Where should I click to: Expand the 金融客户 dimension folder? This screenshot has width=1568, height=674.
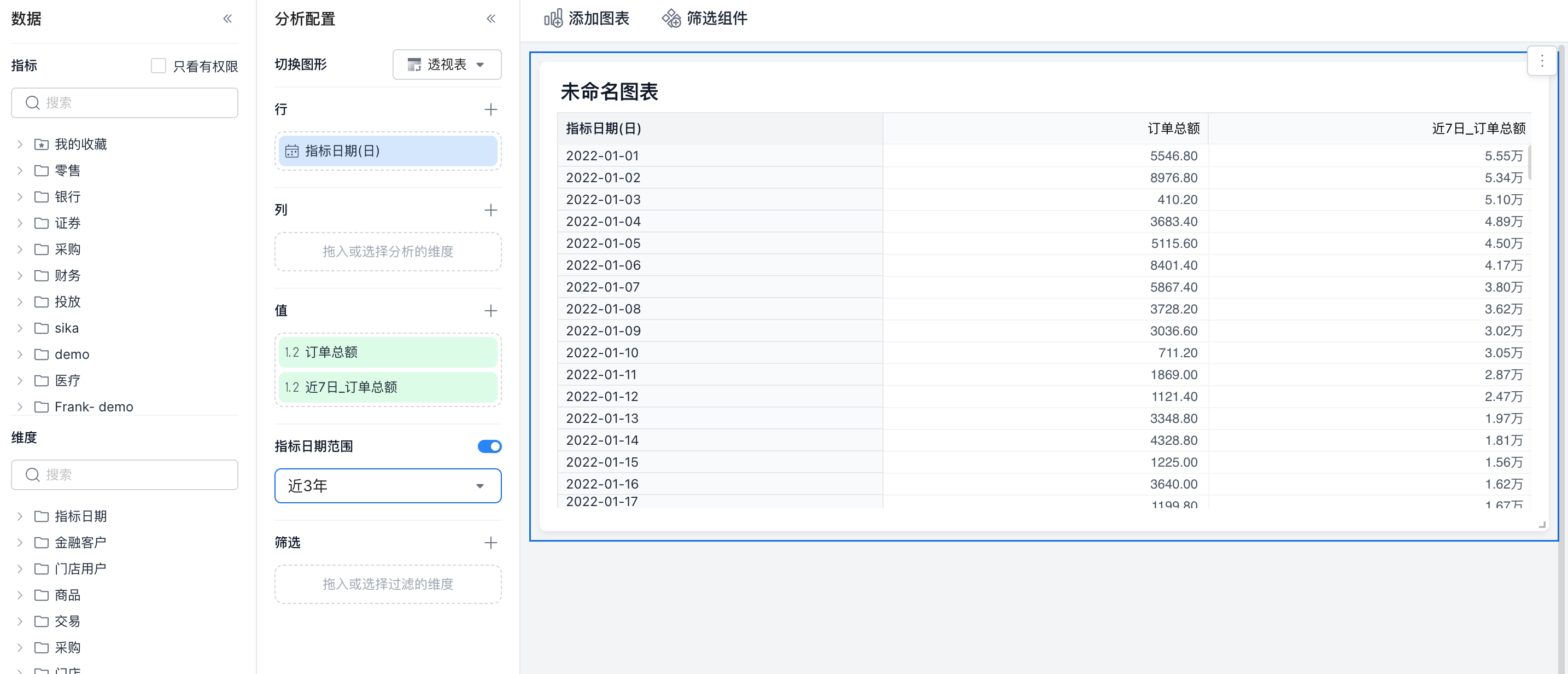coord(20,543)
